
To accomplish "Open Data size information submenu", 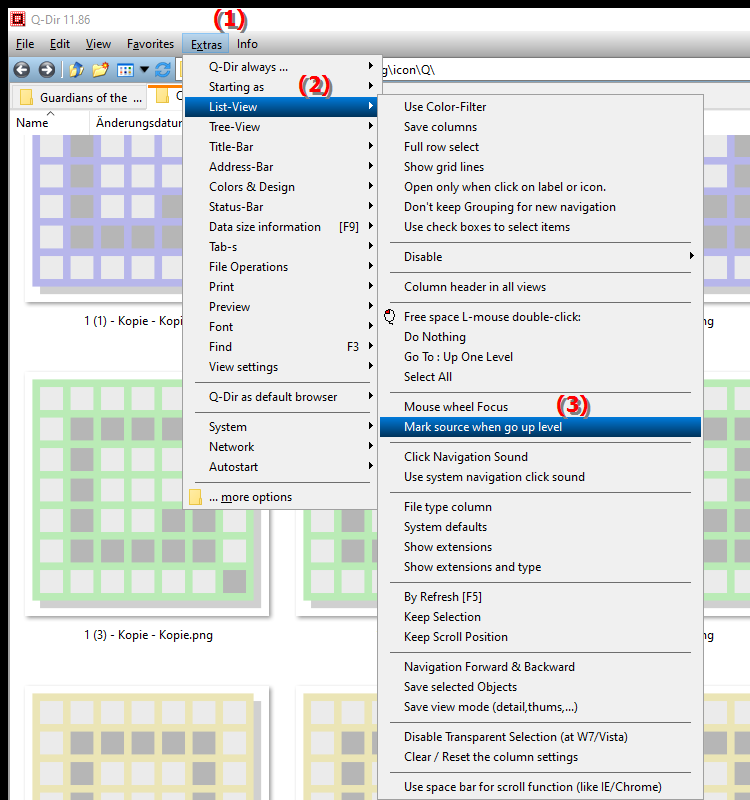I will coord(282,227).
